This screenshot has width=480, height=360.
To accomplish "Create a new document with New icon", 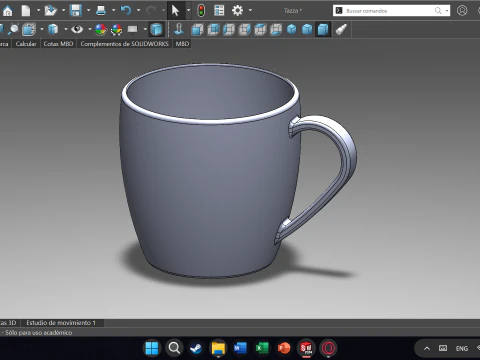I will pyautogui.click(x=26, y=11).
